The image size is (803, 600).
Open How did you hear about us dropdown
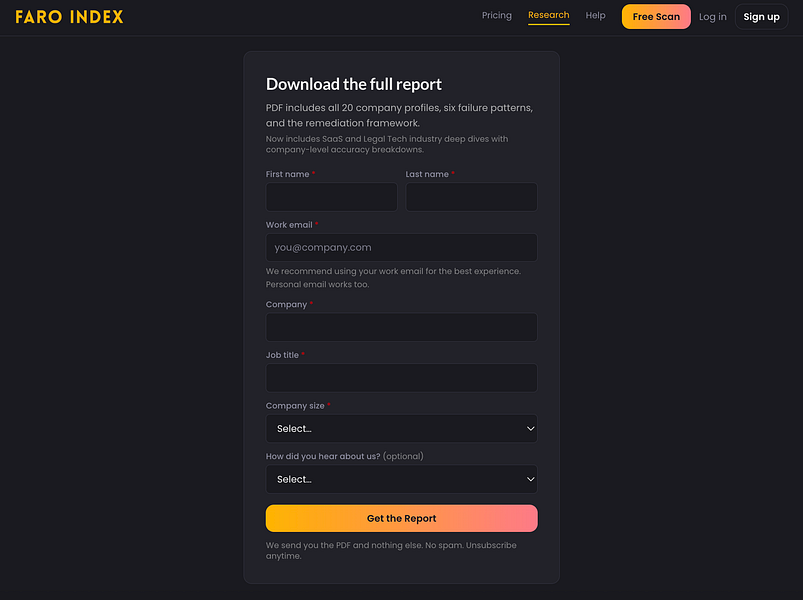click(402, 479)
